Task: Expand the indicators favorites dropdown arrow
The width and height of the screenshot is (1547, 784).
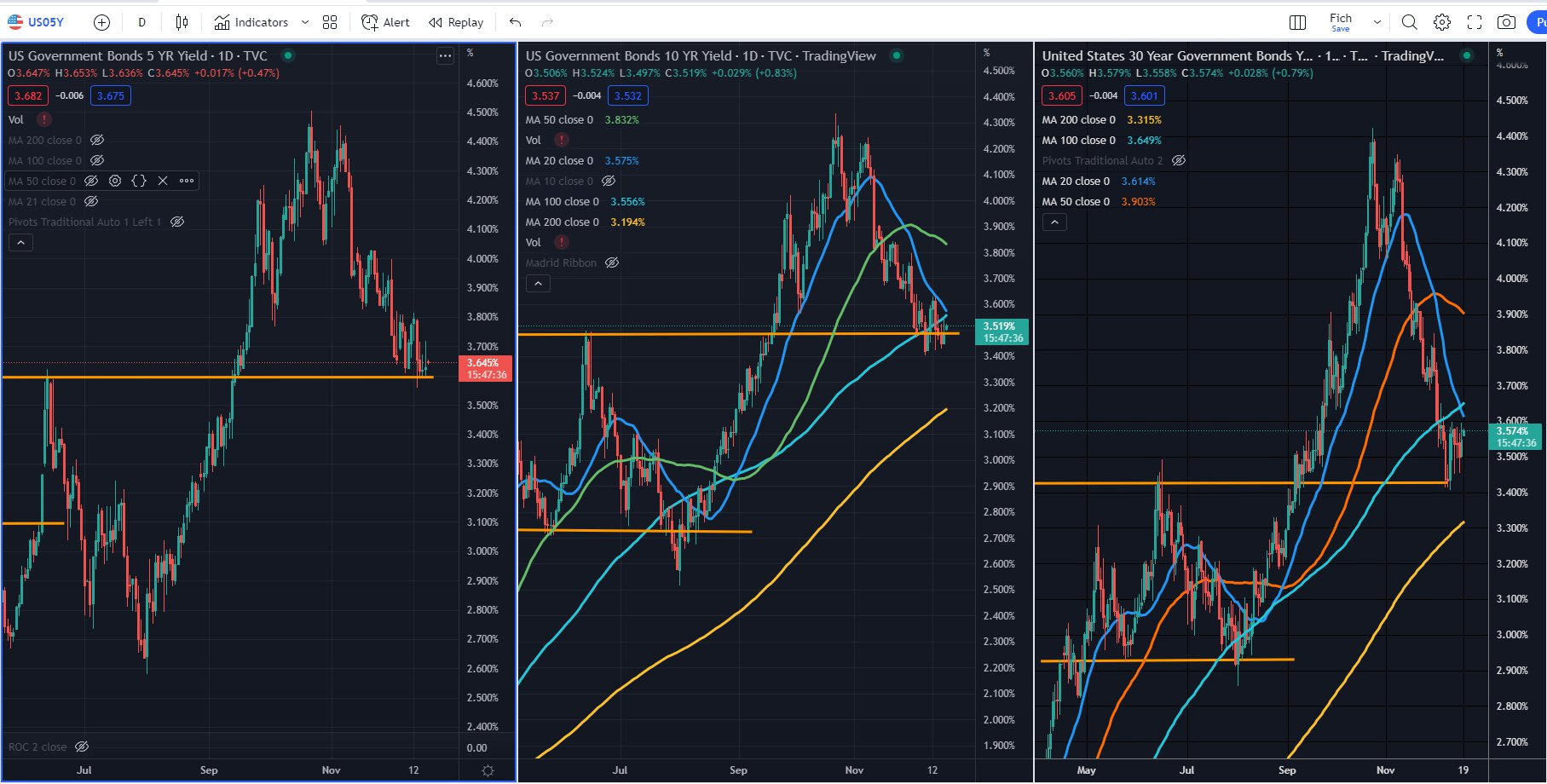Action: [305, 22]
